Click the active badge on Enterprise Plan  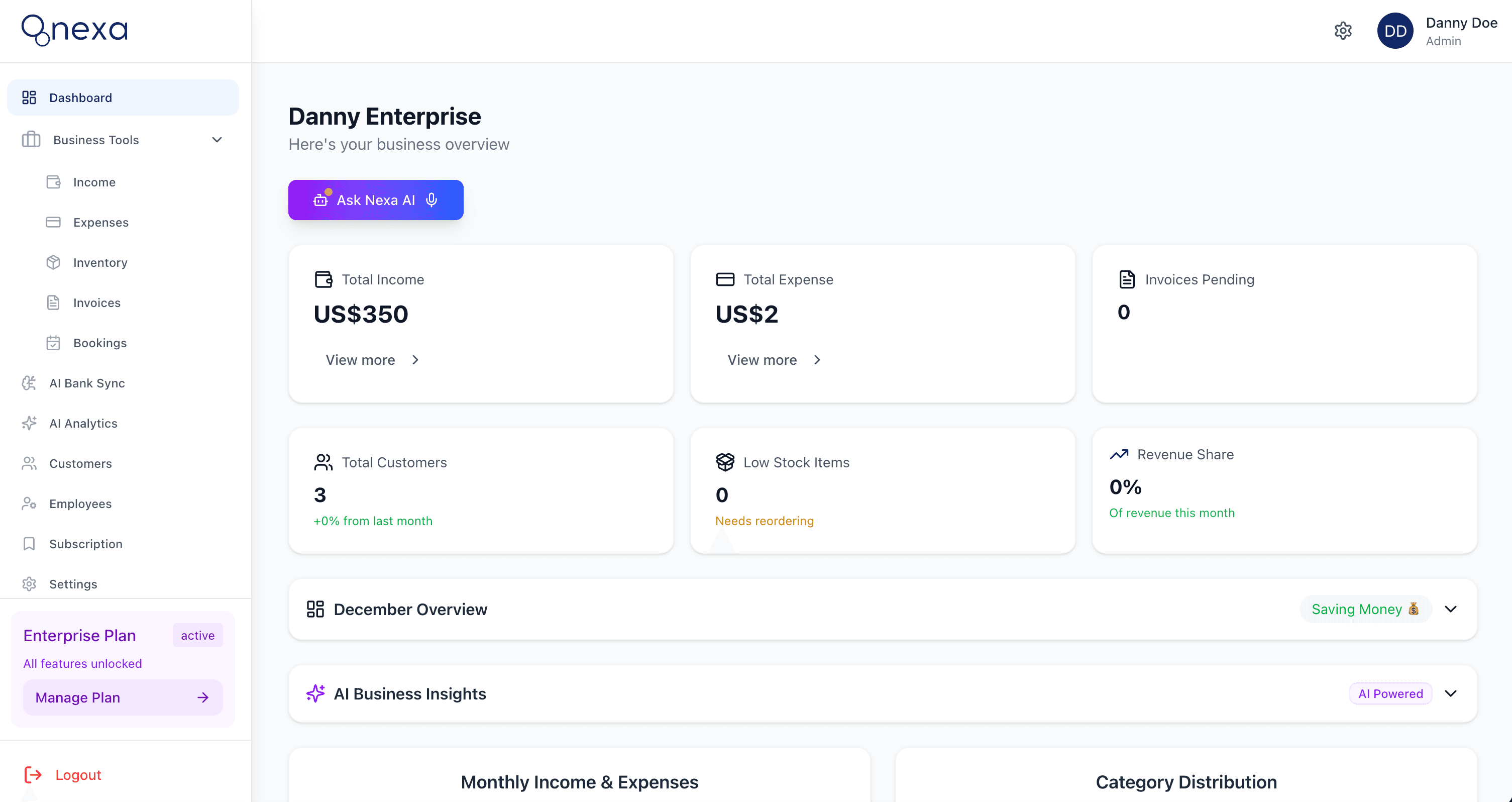(x=197, y=635)
